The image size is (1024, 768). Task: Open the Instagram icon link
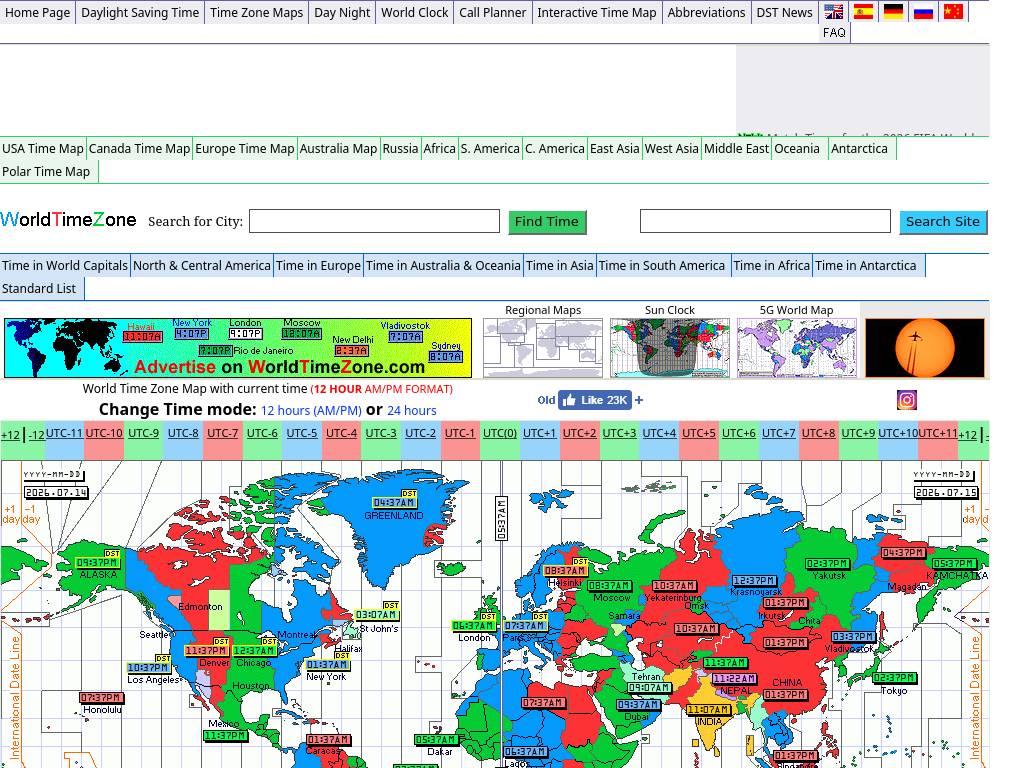pyautogui.click(x=906, y=400)
